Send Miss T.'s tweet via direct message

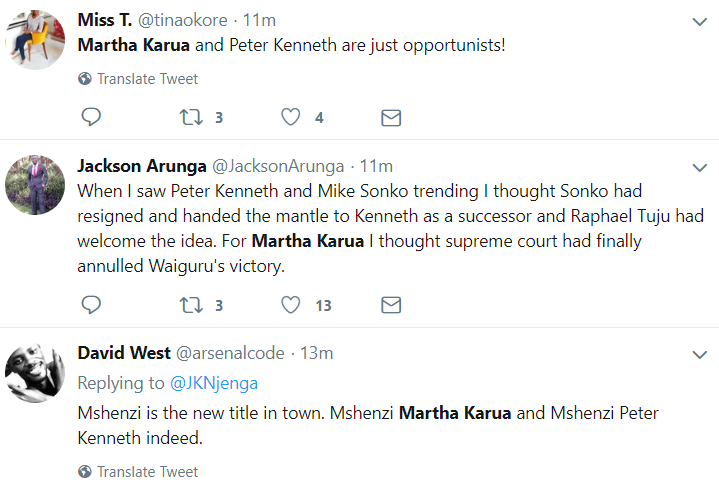point(391,117)
